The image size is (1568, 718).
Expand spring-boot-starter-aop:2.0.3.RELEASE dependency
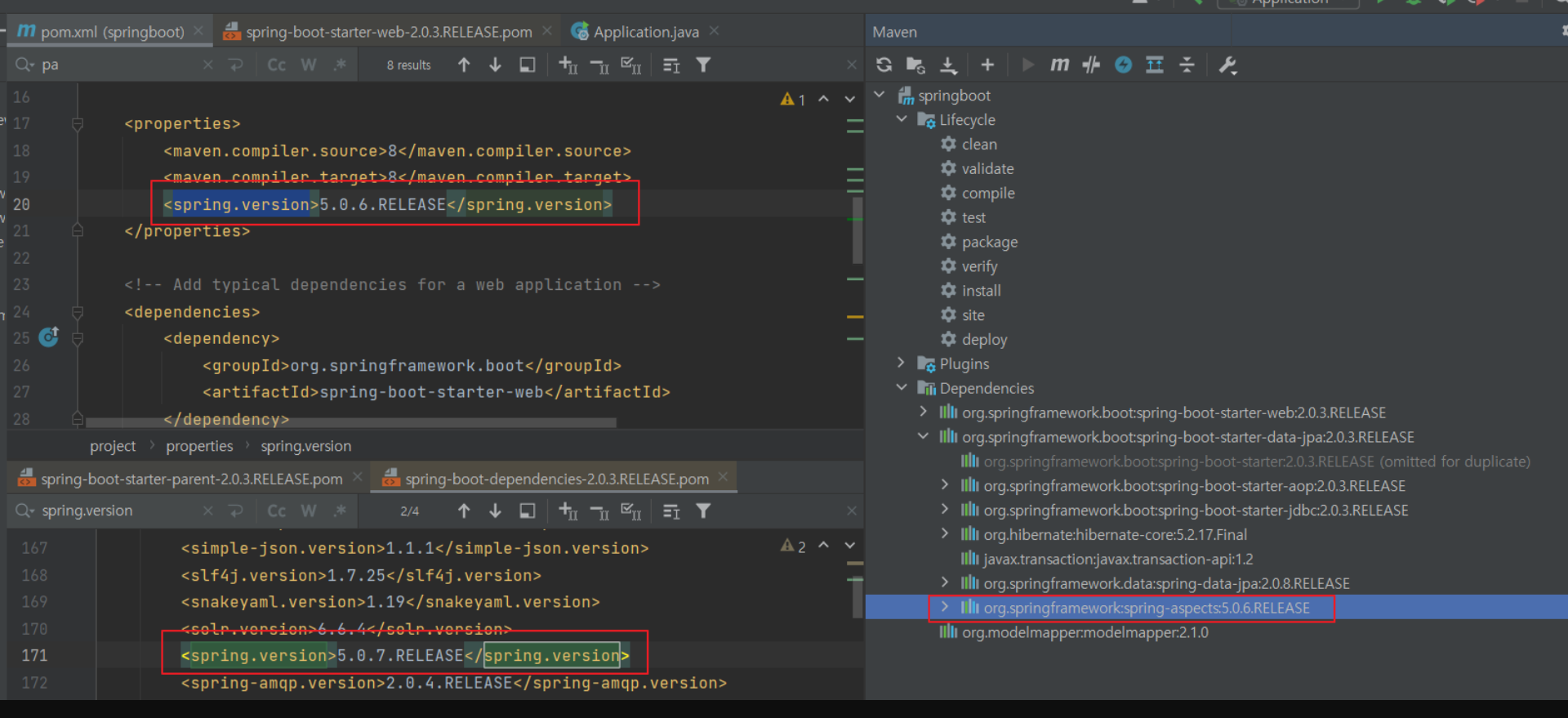pyautogui.click(x=945, y=485)
